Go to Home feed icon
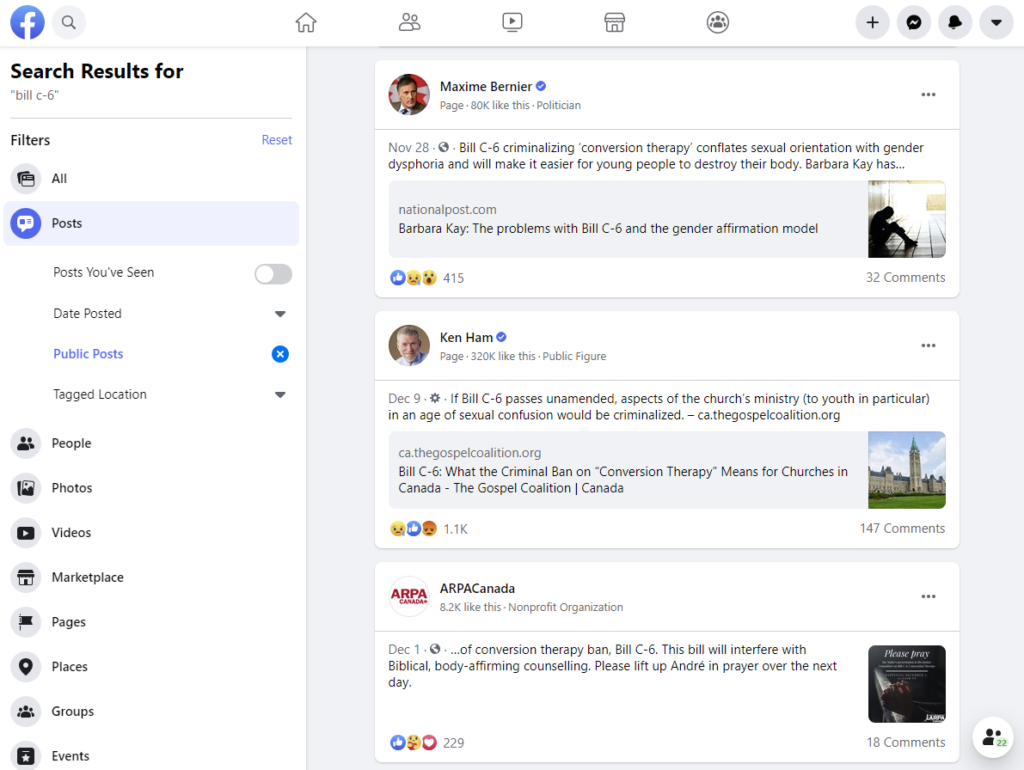 pyautogui.click(x=306, y=22)
